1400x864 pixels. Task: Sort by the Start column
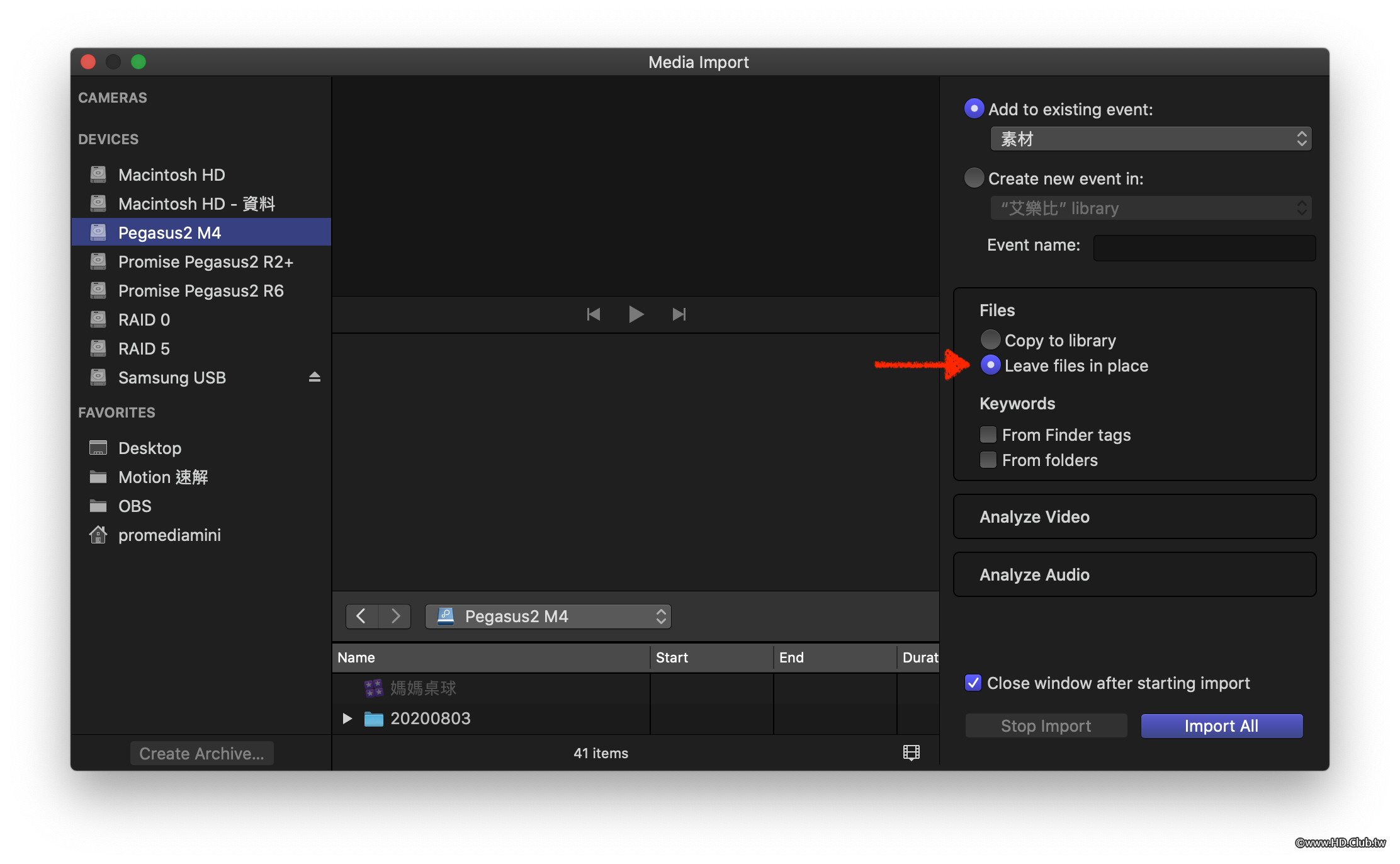pyautogui.click(x=712, y=657)
